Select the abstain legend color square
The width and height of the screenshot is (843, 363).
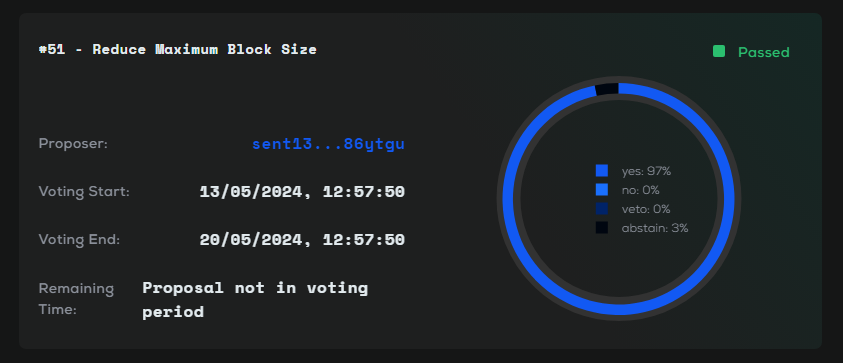(602, 228)
